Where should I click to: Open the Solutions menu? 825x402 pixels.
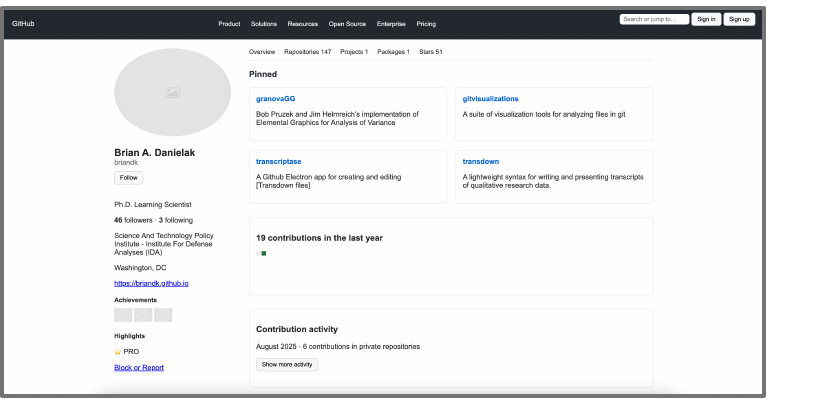coord(264,24)
